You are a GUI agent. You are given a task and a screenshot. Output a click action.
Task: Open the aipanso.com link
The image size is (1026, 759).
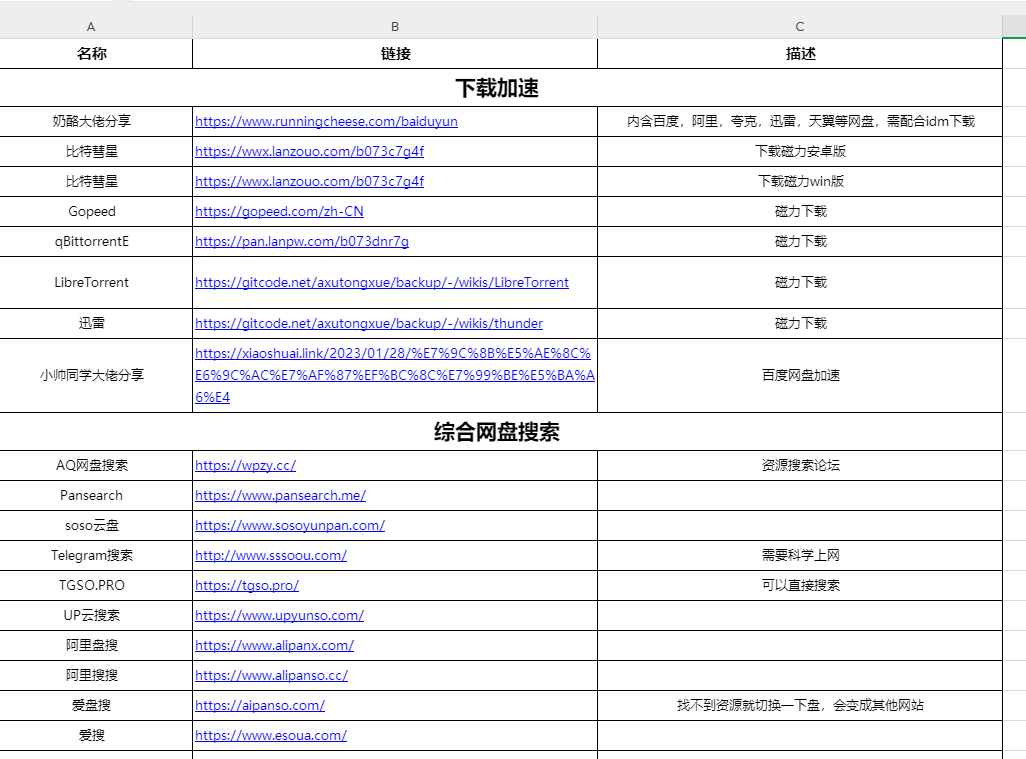click(x=260, y=705)
